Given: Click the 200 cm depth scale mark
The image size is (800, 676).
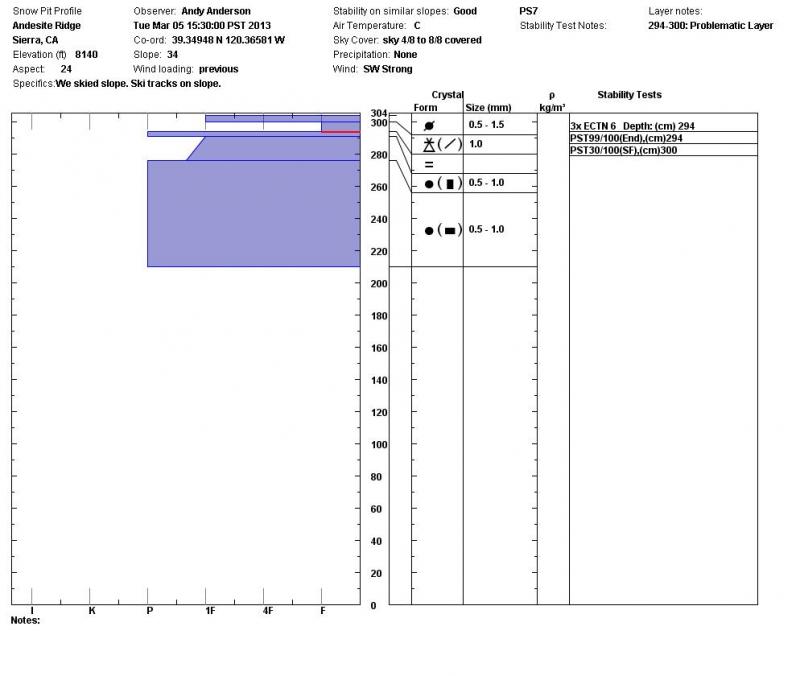Looking at the screenshot, I should coord(378,284).
